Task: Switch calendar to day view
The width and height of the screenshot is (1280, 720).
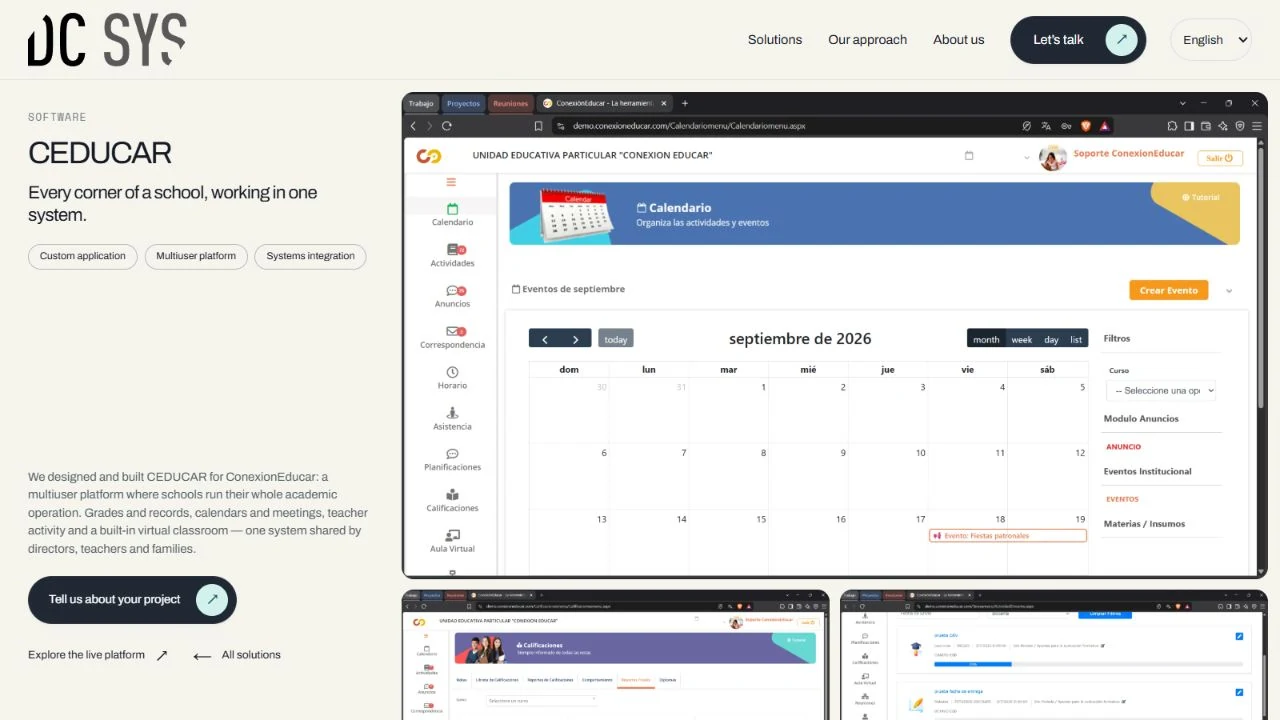Action: click(x=1051, y=339)
